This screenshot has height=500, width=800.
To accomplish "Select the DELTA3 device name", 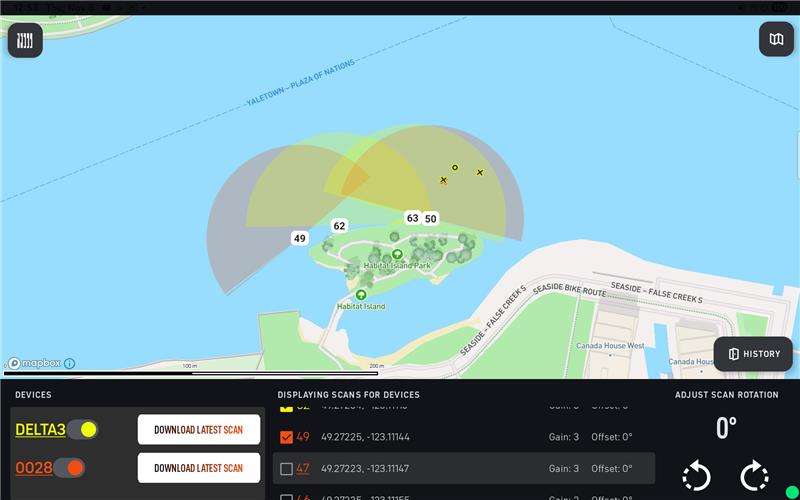I will [x=40, y=430].
